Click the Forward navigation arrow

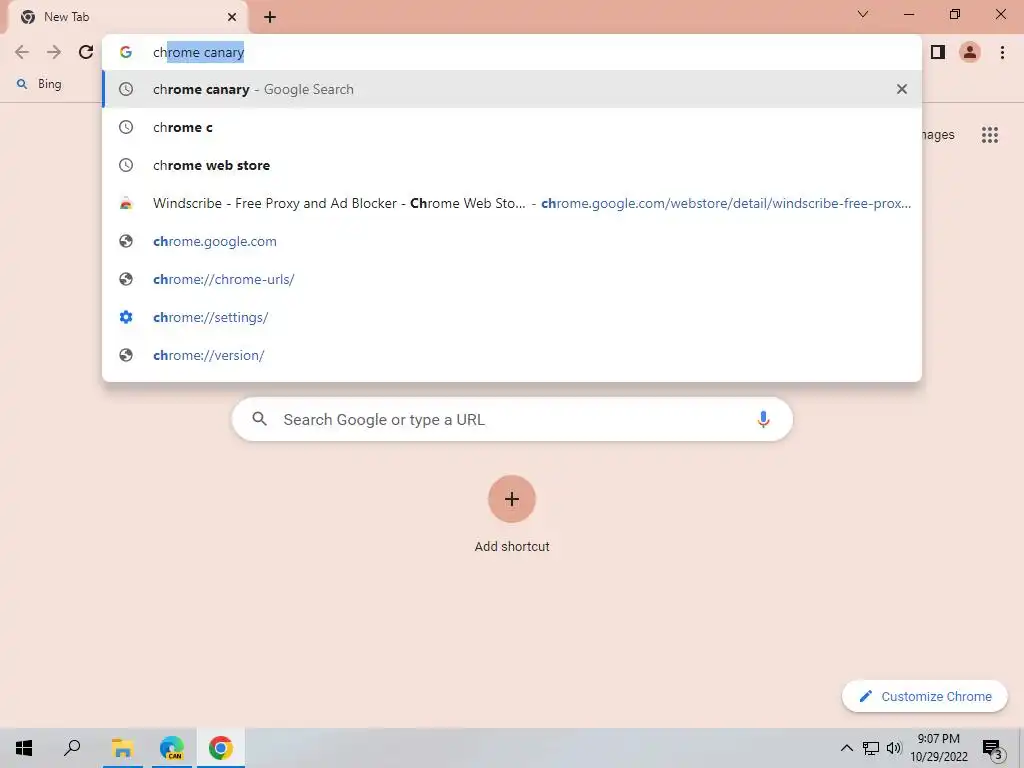click(x=54, y=52)
